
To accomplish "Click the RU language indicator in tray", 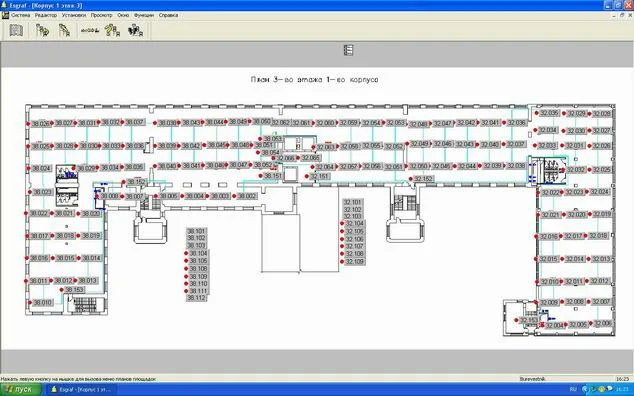I will click(573, 390).
